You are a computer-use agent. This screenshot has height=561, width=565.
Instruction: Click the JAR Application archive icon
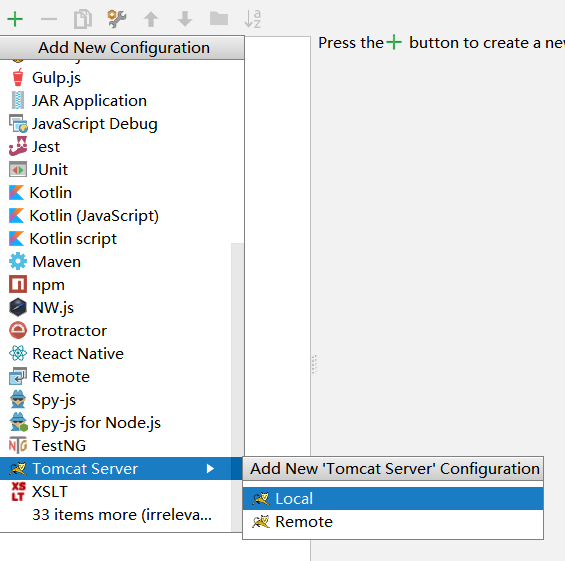click(18, 100)
